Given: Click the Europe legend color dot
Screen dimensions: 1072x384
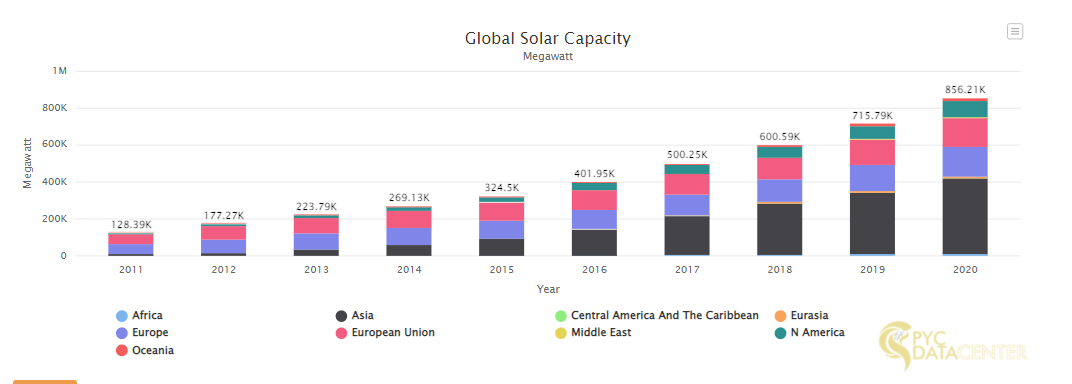Looking at the screenshot, I should 122,333.
